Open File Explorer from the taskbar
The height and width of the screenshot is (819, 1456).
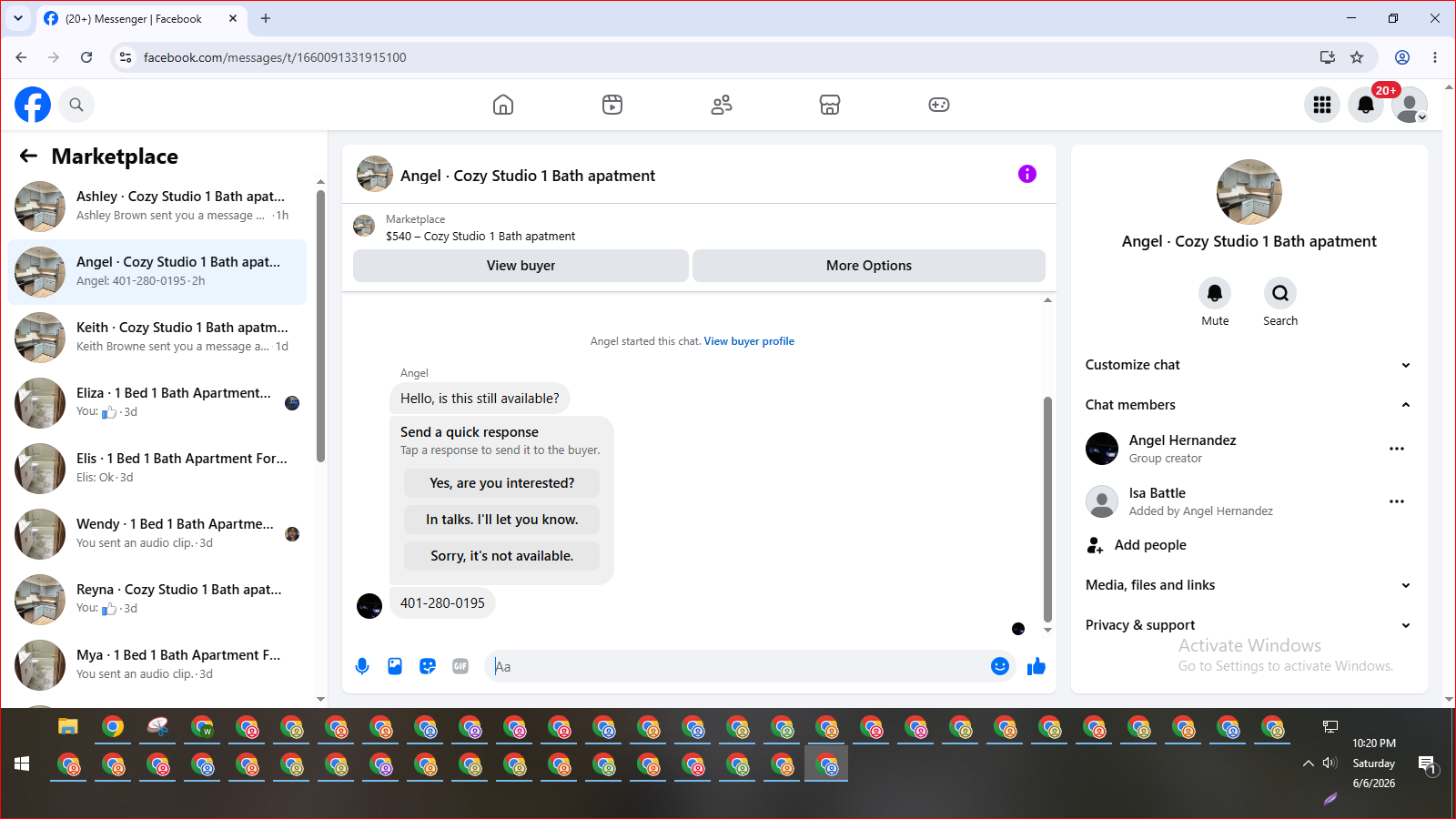[68, 727]
